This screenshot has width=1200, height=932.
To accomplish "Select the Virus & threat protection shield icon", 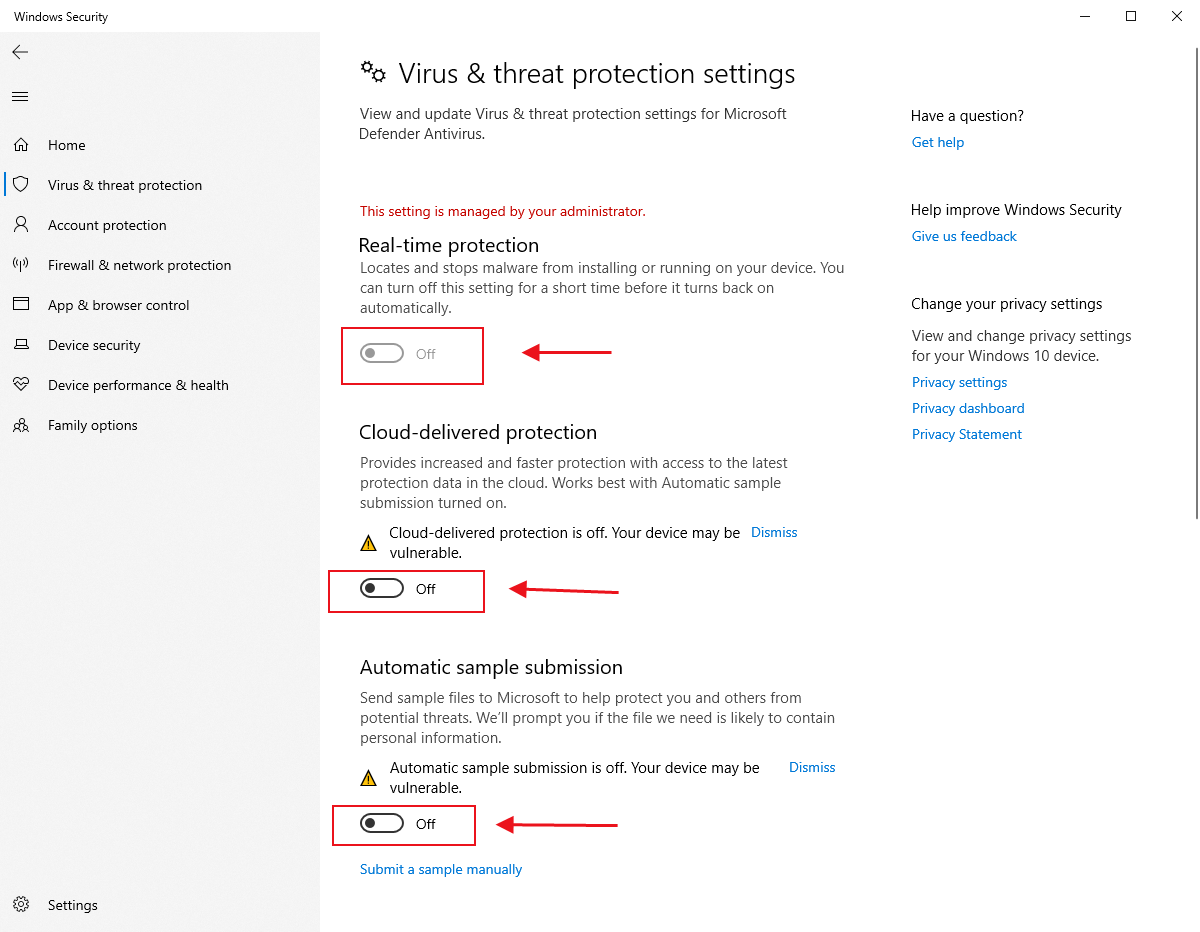I will click(20, 185).
